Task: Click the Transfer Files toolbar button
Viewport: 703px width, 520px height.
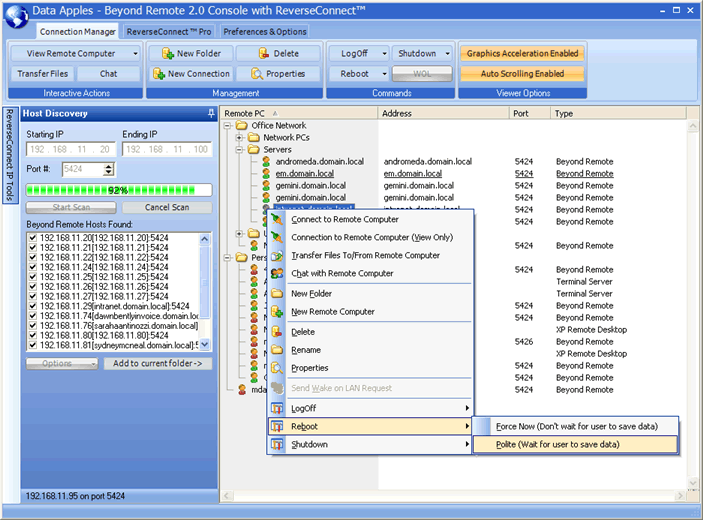Action: (x=43, y=74)
